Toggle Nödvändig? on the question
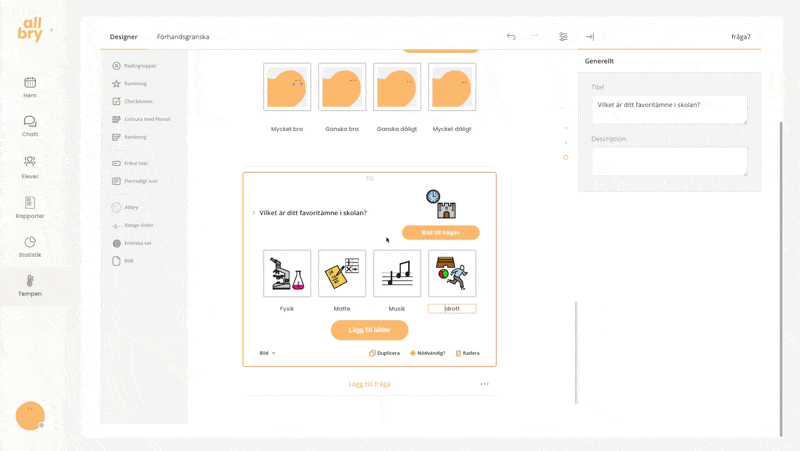 point(427,353)
